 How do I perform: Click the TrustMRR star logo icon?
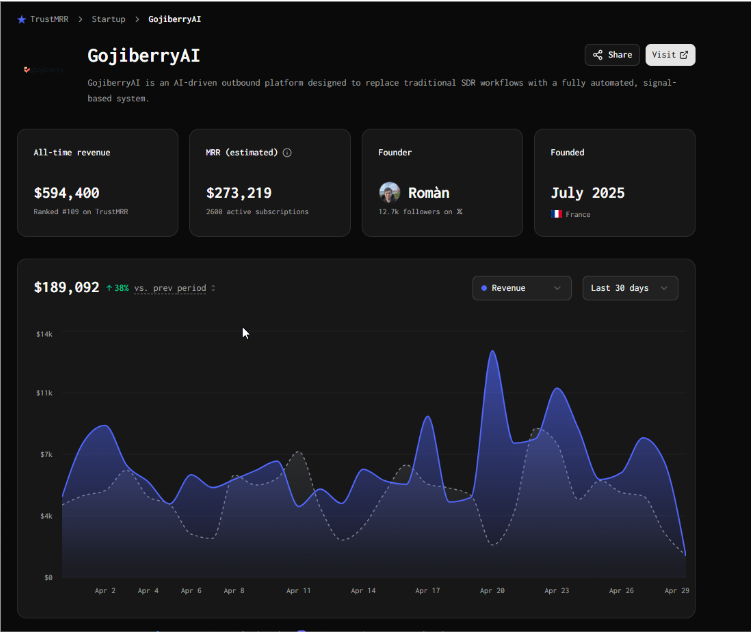point(22,20)
